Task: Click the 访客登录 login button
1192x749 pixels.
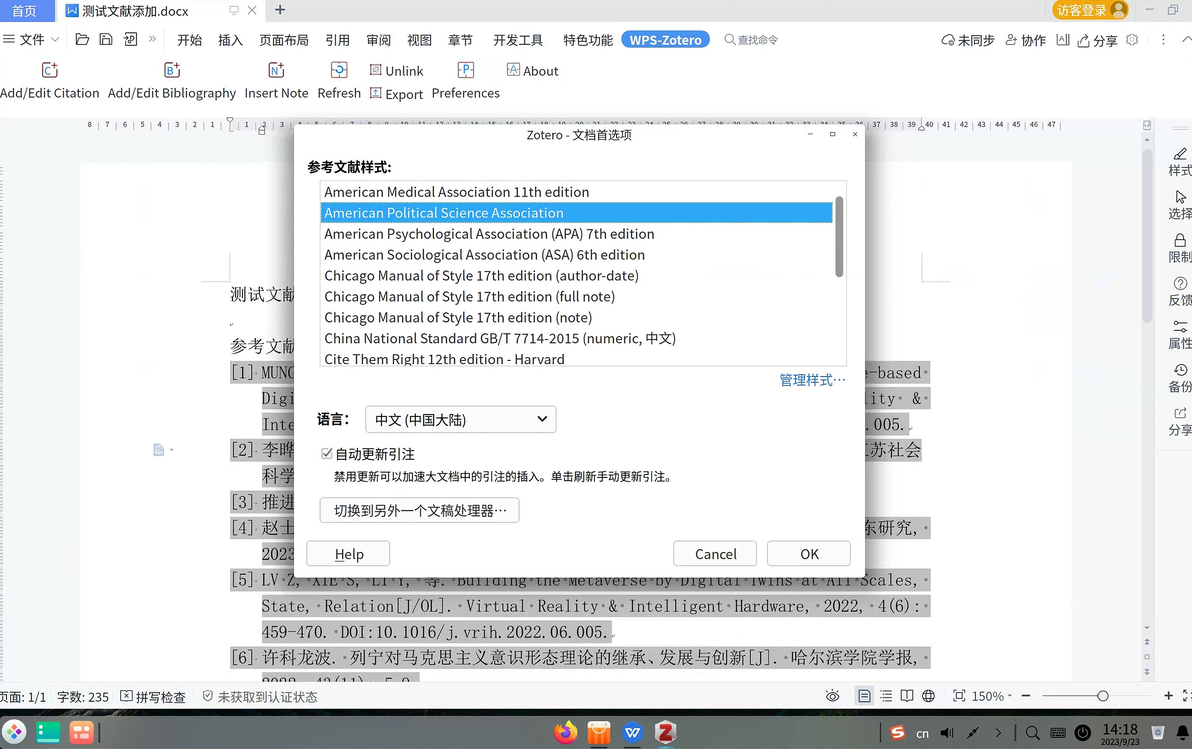Action: point(1090,10)
